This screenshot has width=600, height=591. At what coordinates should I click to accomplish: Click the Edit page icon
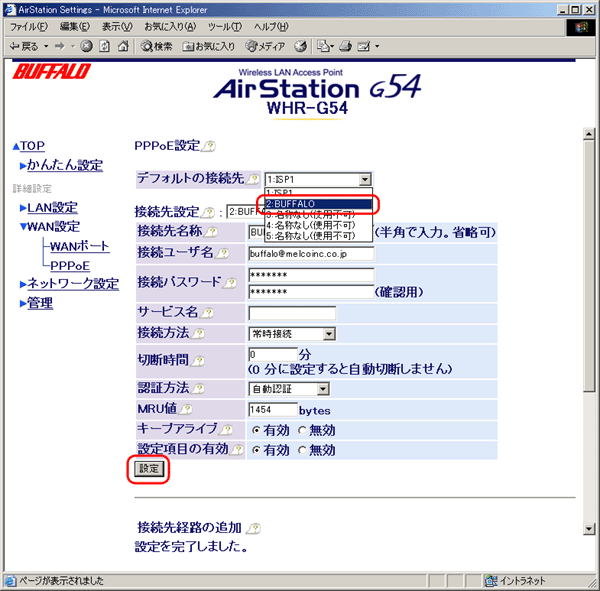click(364, 46)
